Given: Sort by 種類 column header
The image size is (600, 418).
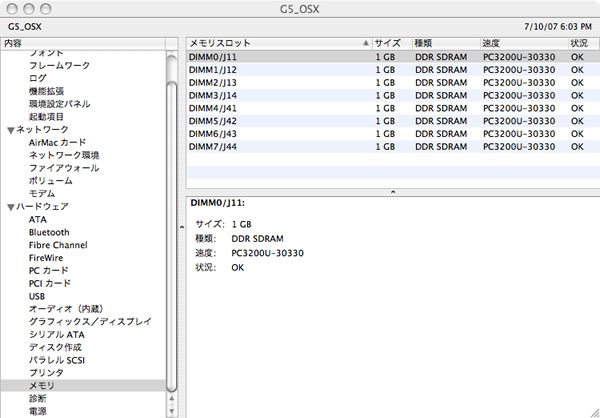Looking at the screenshot, I should tap(446, 44).
